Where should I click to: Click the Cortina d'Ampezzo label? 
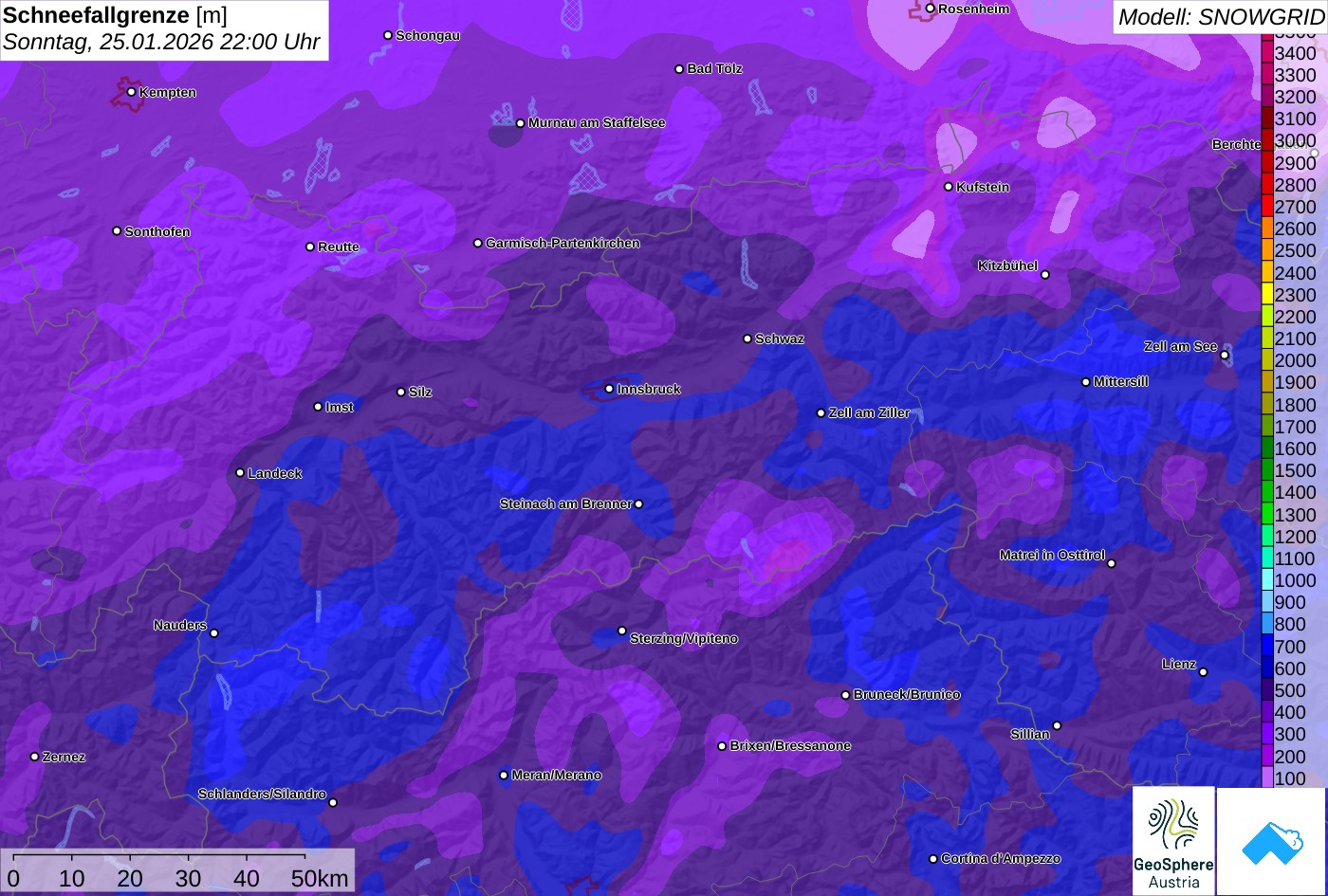click(1001, 858)
